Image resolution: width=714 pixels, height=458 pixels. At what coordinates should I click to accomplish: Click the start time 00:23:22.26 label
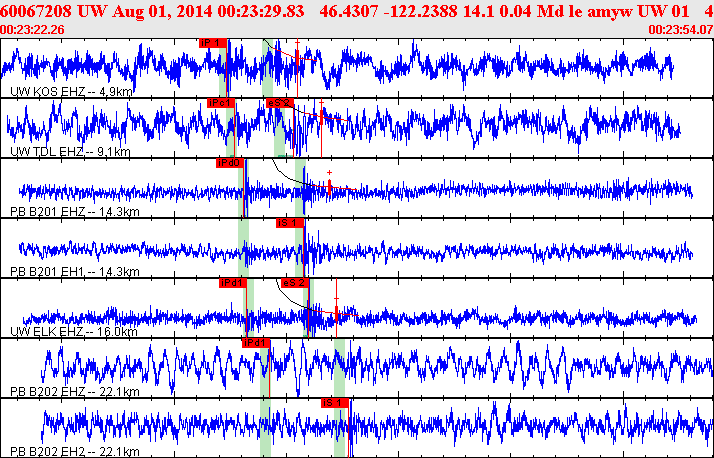pos(32,30)
